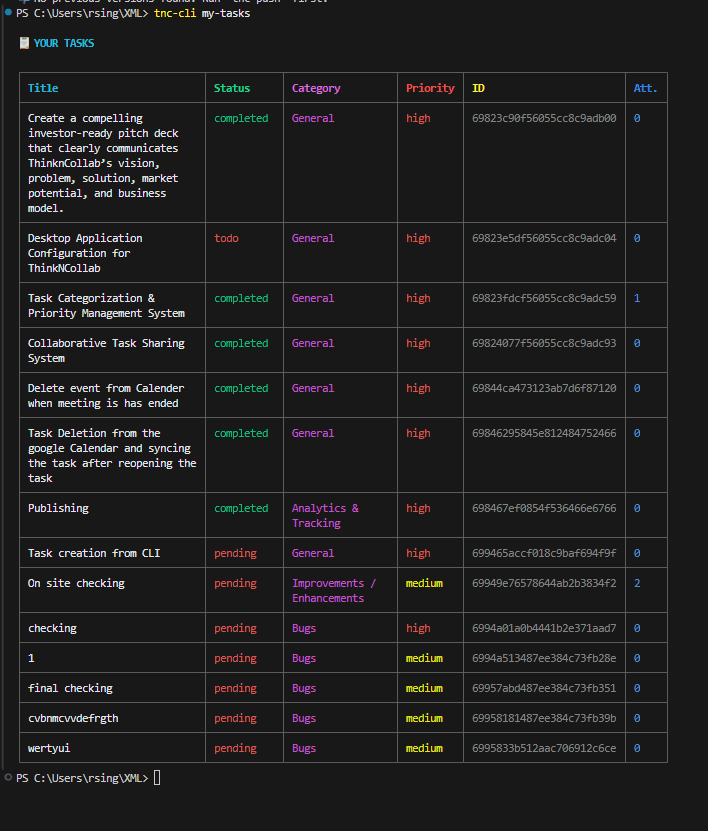Click the wertyui task title

(49, 748)
